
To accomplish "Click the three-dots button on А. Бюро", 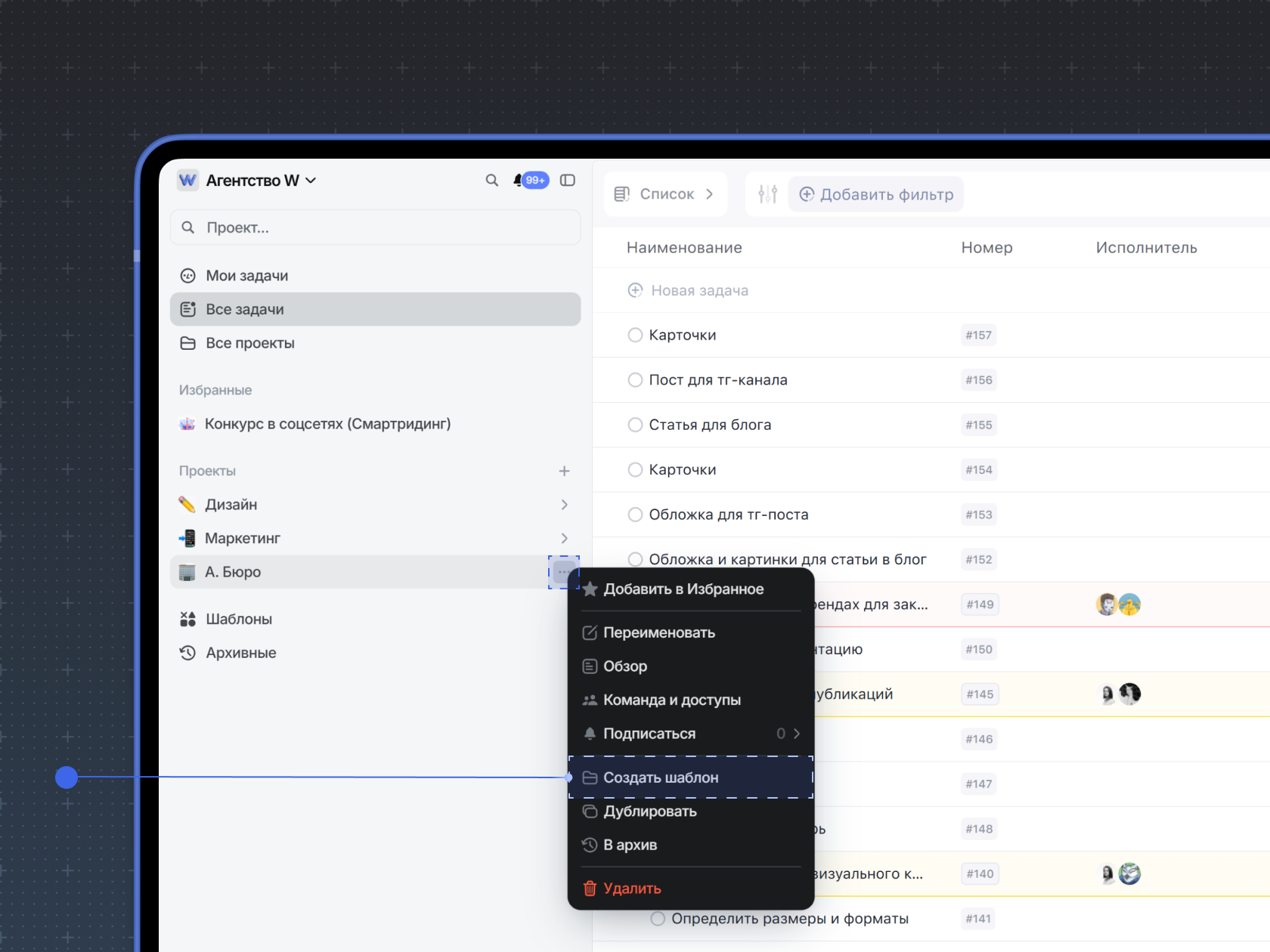I will click(x=564, y=572).
